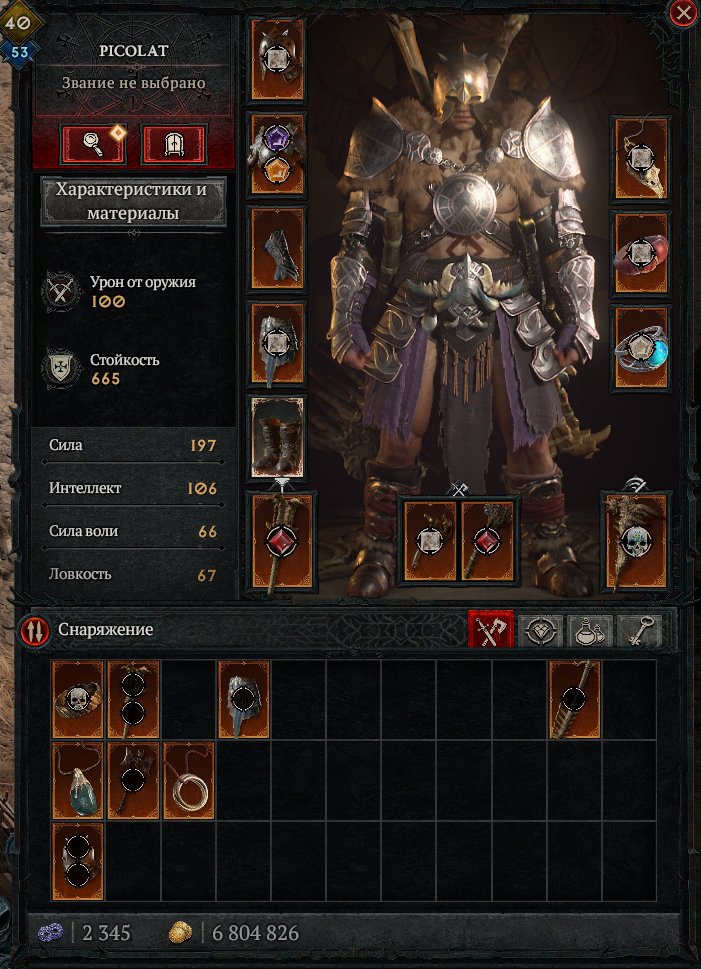Click the gold amount 6 804 826
Screen dimensions: 701x969
[x=255, y=933]
